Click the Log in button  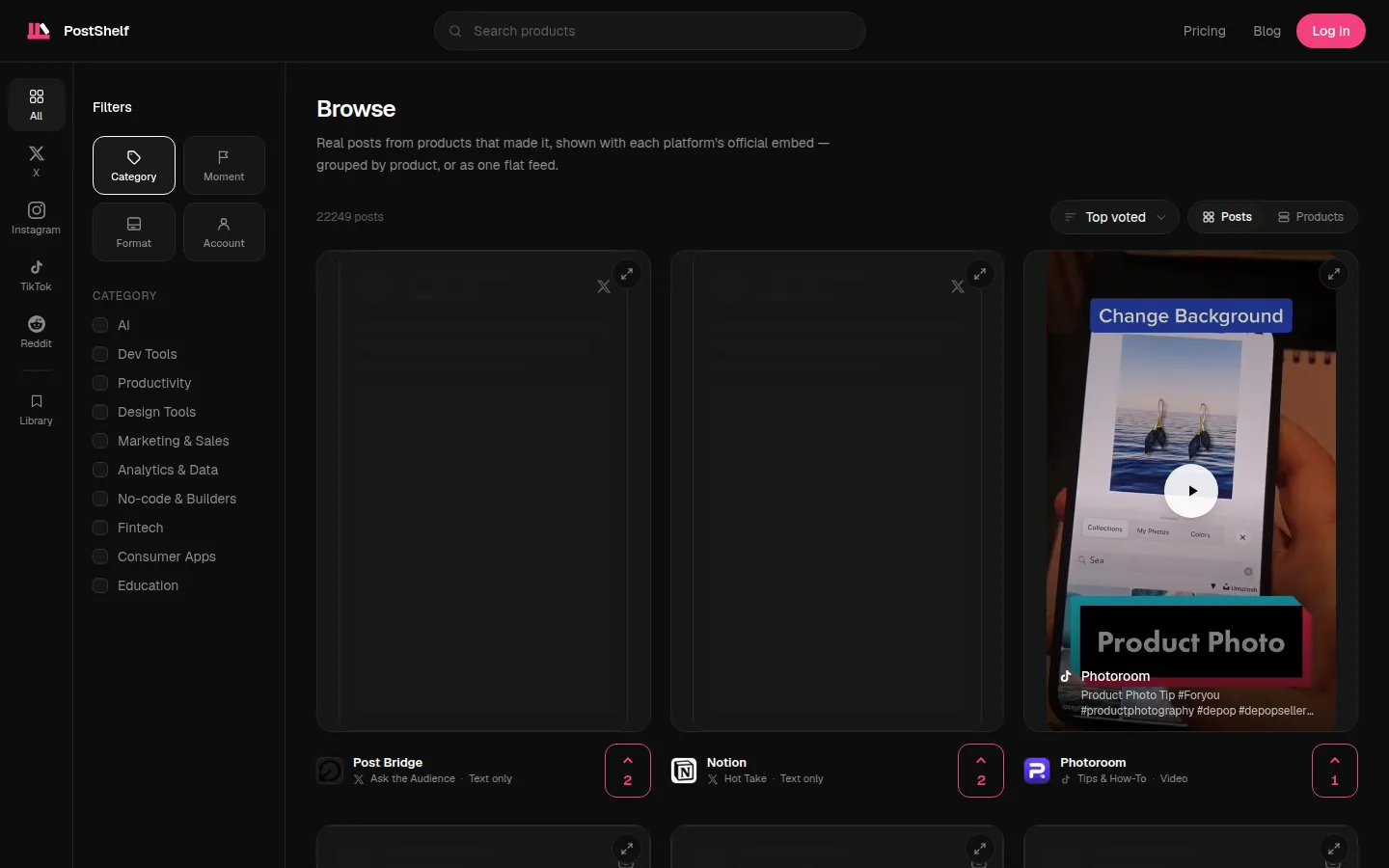(x=1331, y=31)
